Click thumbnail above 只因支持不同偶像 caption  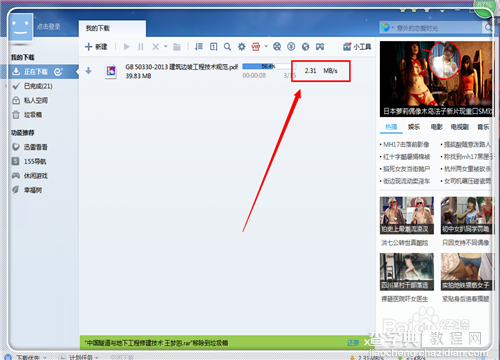pos(466,215)
